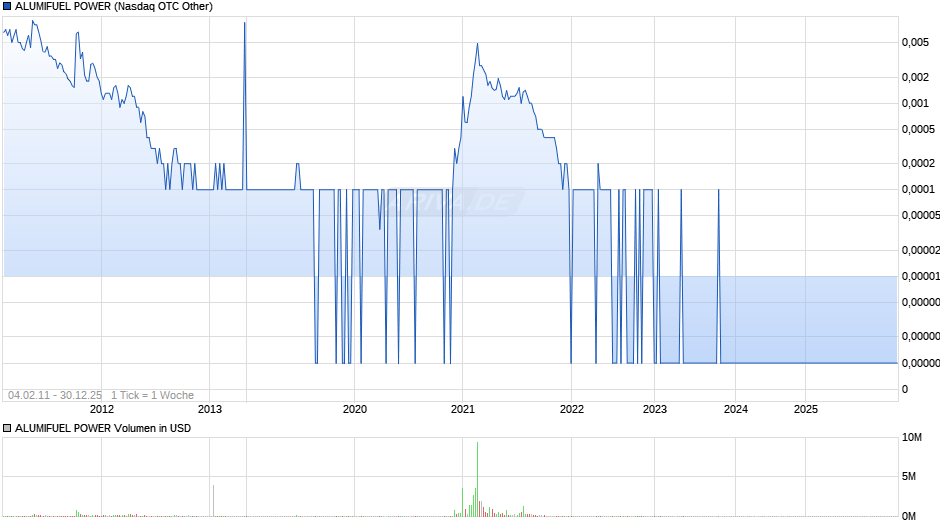Click the 10M volume axis label
The width and height of the screenshot is (940, 526).
tap(912, 438)
